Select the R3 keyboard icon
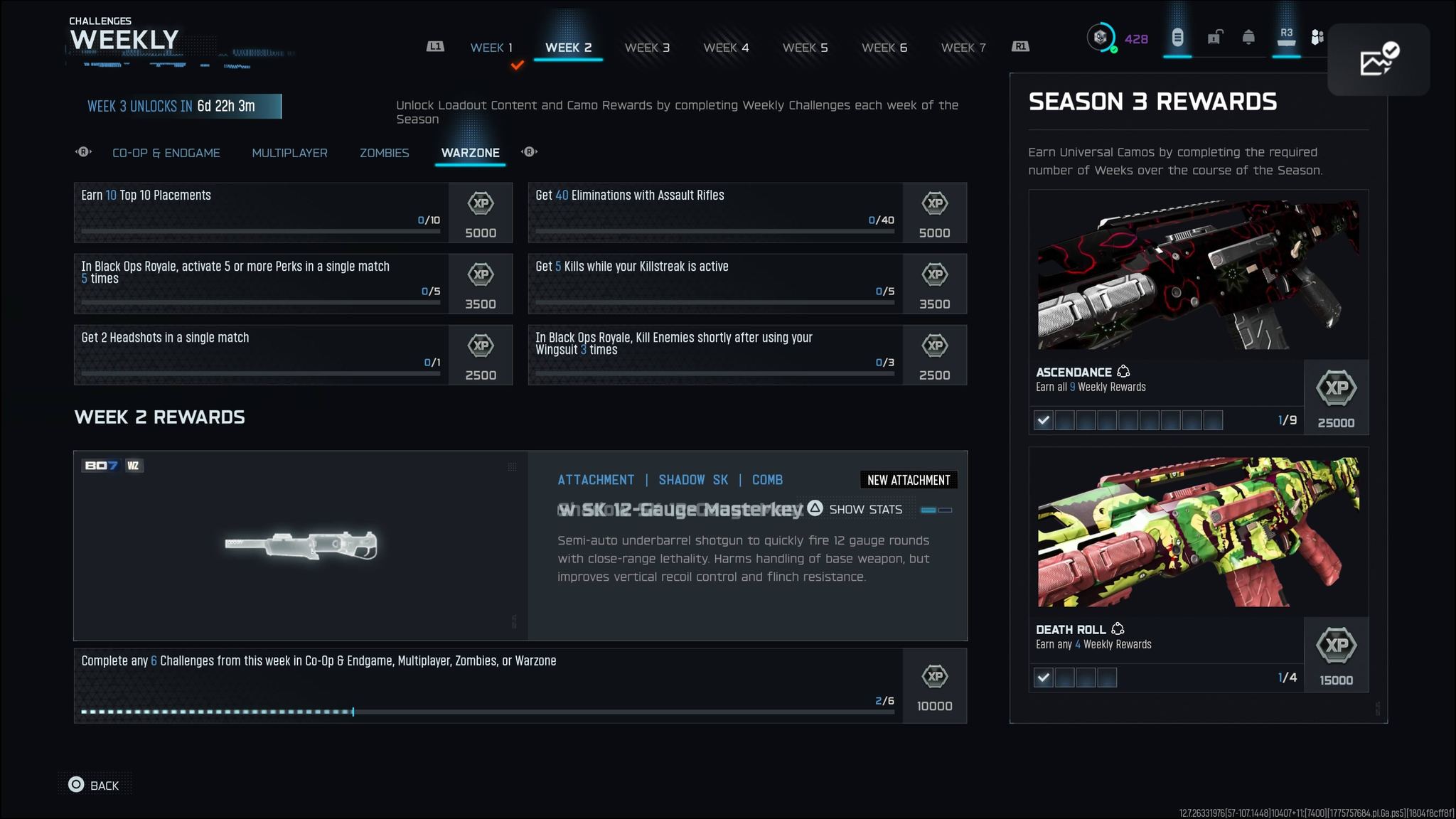This screenshot has height=819, width=1456. coord(1286,37)
